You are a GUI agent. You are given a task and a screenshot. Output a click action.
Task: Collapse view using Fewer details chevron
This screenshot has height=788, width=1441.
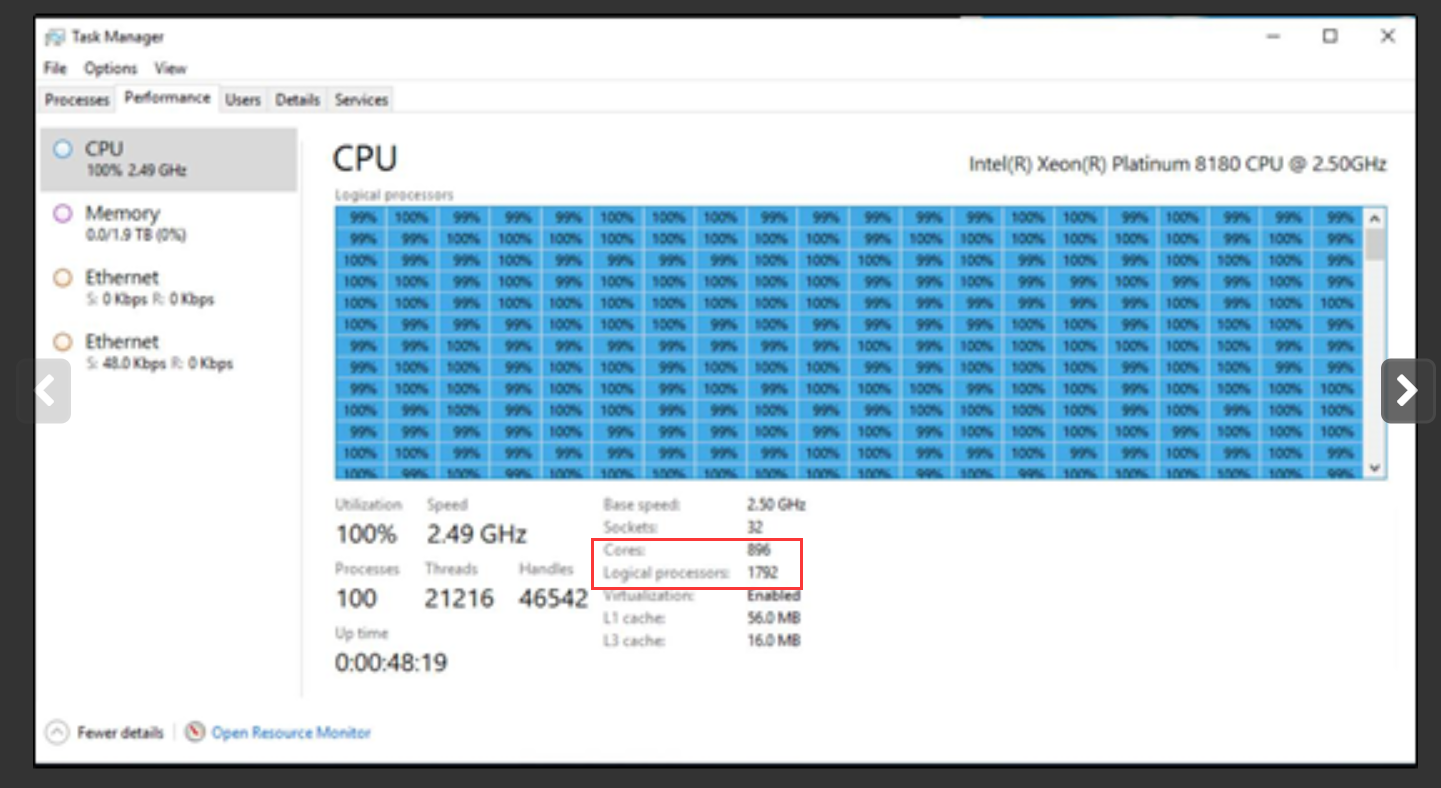click(x=58, y=733)
